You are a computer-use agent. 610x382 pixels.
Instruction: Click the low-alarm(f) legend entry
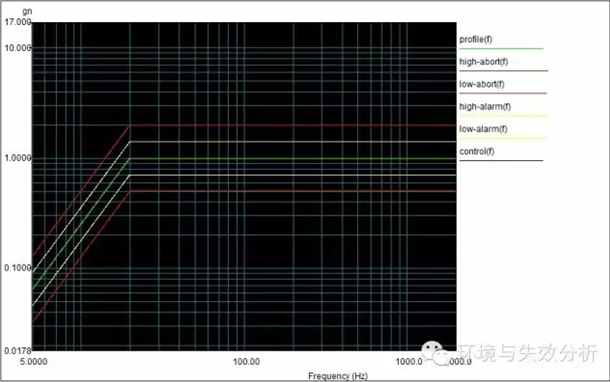(x=483, y=129)
